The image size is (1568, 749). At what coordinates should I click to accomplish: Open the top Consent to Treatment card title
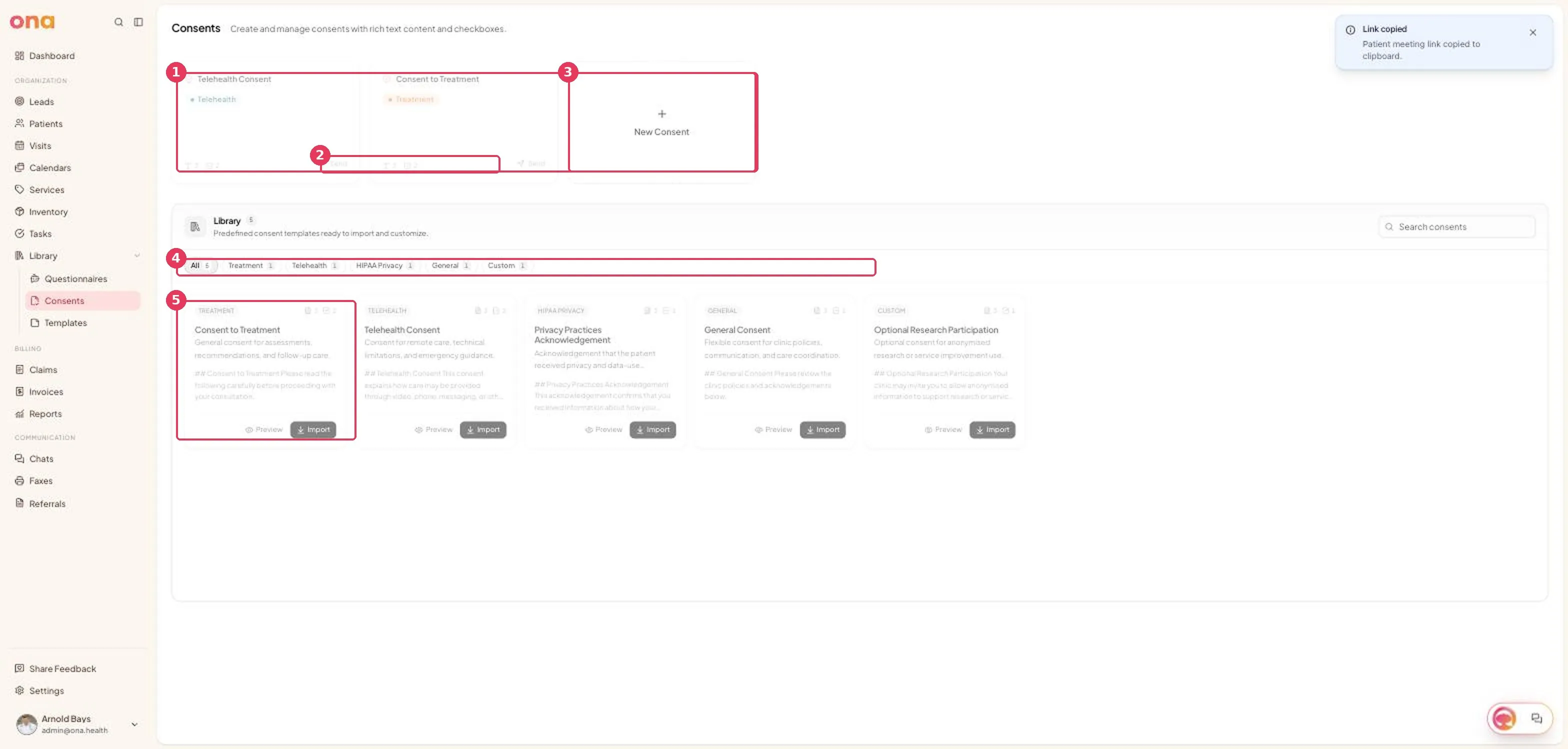[437, 79]
